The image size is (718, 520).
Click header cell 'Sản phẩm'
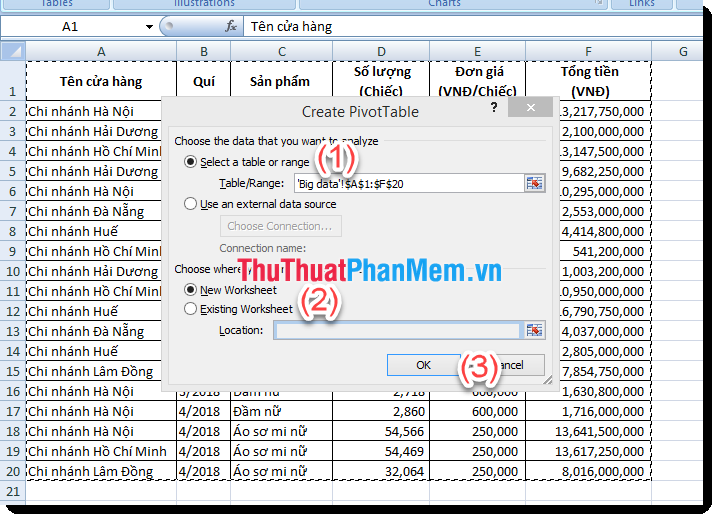(x=280, y=81)
